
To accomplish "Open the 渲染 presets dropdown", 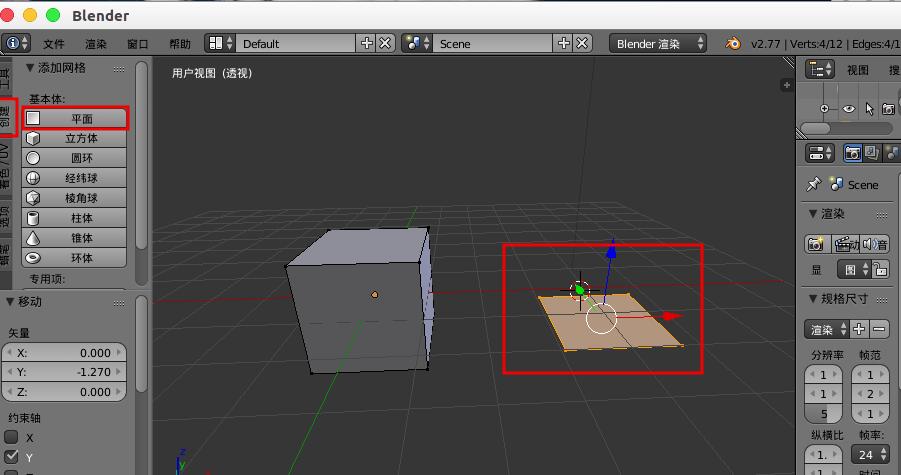I will [x=826, y=330].
